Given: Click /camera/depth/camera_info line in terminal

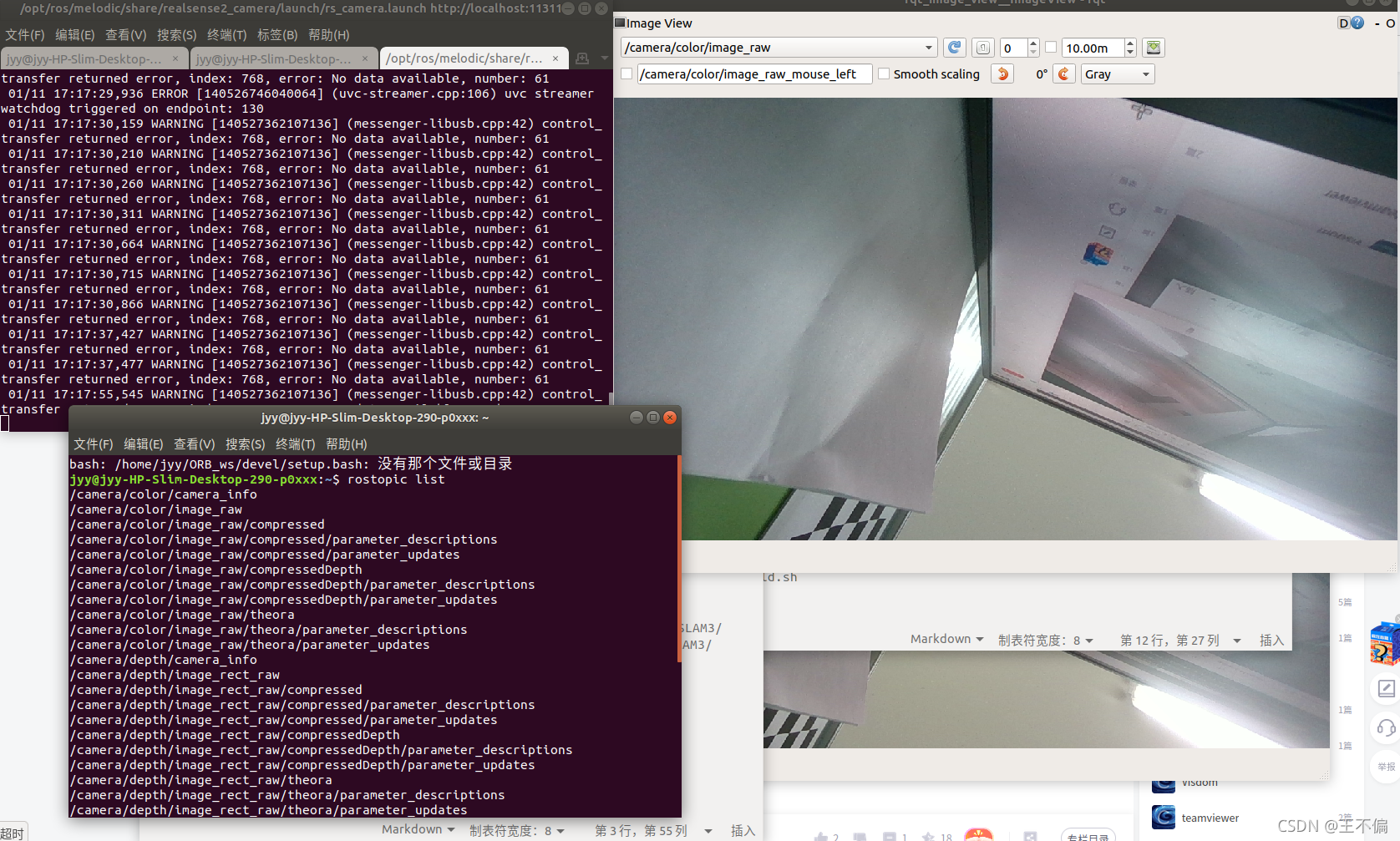Looking at the screenshot, I should click(x=164, y=660).
